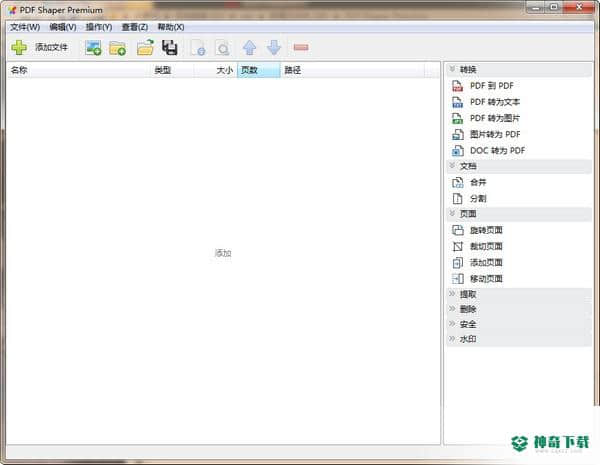600x465 pixels.
Task: Click the open folder toolbar icon
Action: [x=145, y=47]
